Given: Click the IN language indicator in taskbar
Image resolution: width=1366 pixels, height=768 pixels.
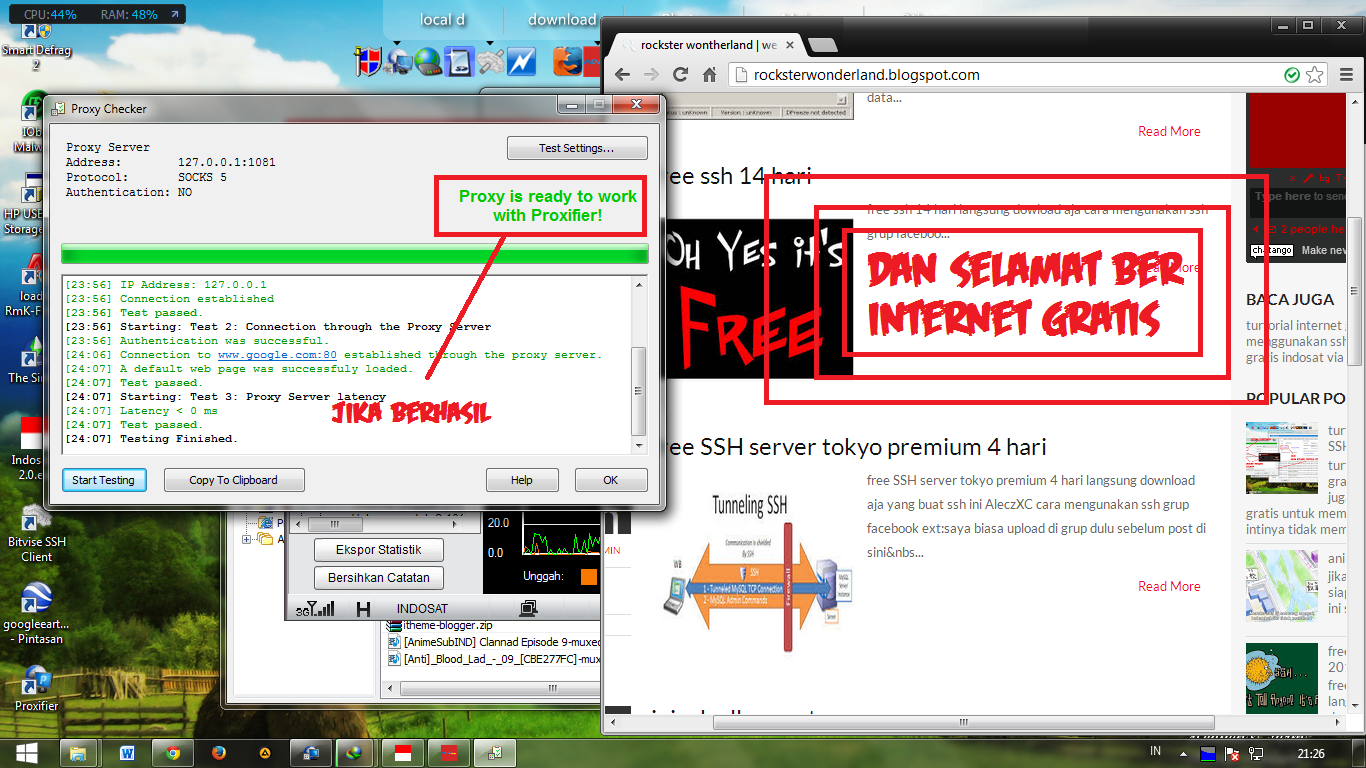Looking at the screenshot, I should [1156, 752].
